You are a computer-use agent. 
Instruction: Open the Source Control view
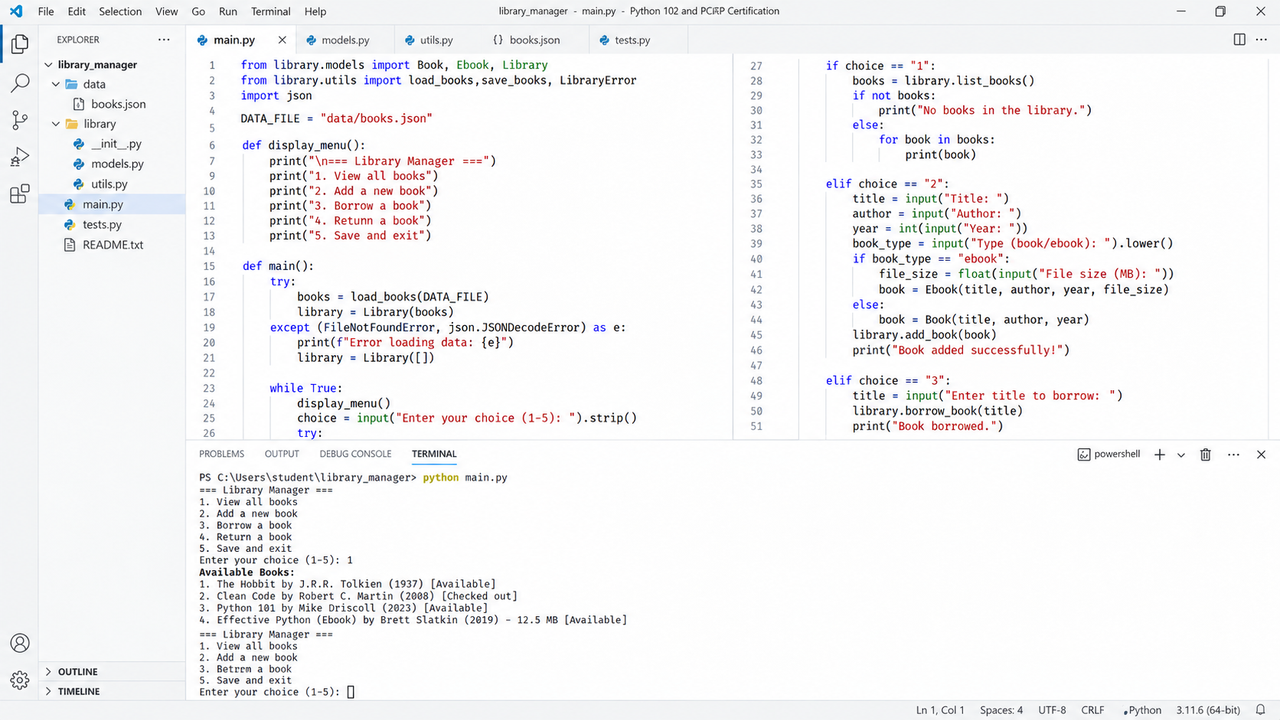tap(19, 120)
